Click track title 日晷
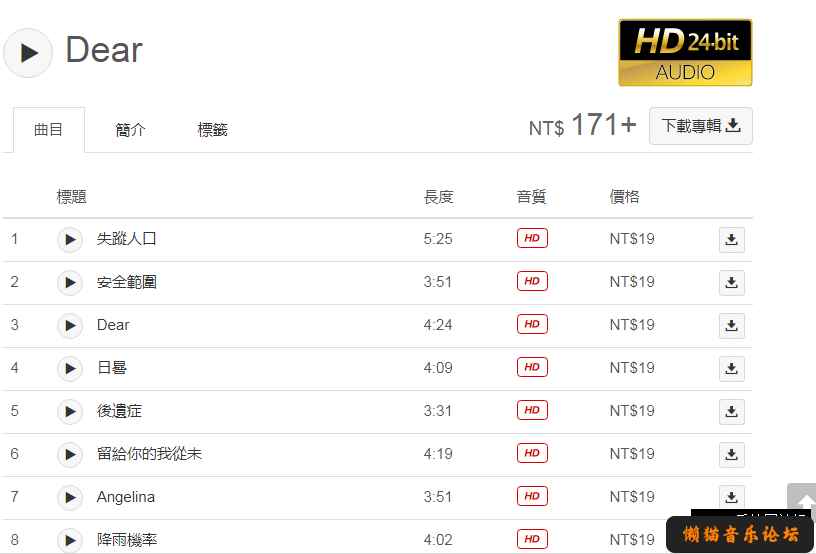816x554 pixels. pos(112,368)
